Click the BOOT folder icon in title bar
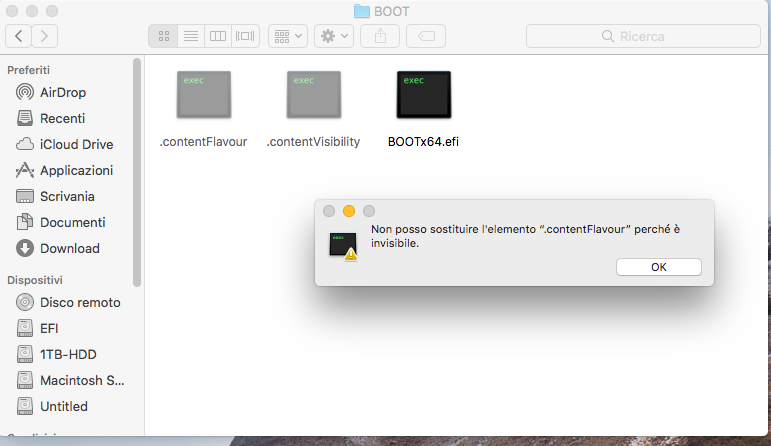 coord(362,11)
